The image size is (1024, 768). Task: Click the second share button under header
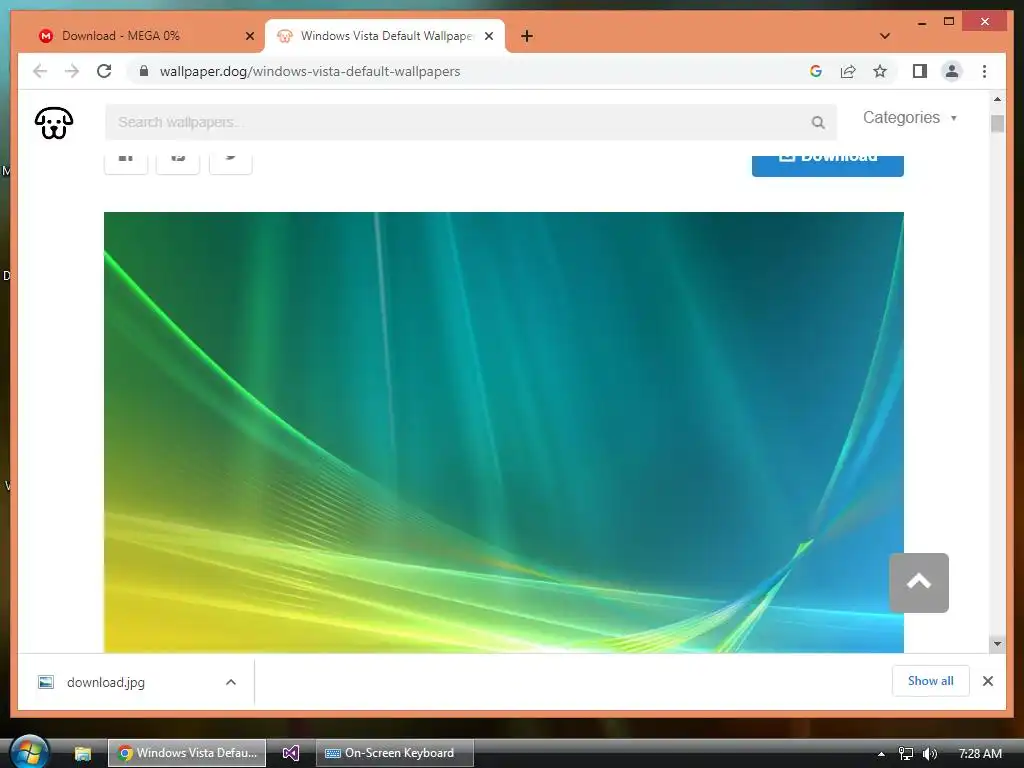click(x=178, y=164)
